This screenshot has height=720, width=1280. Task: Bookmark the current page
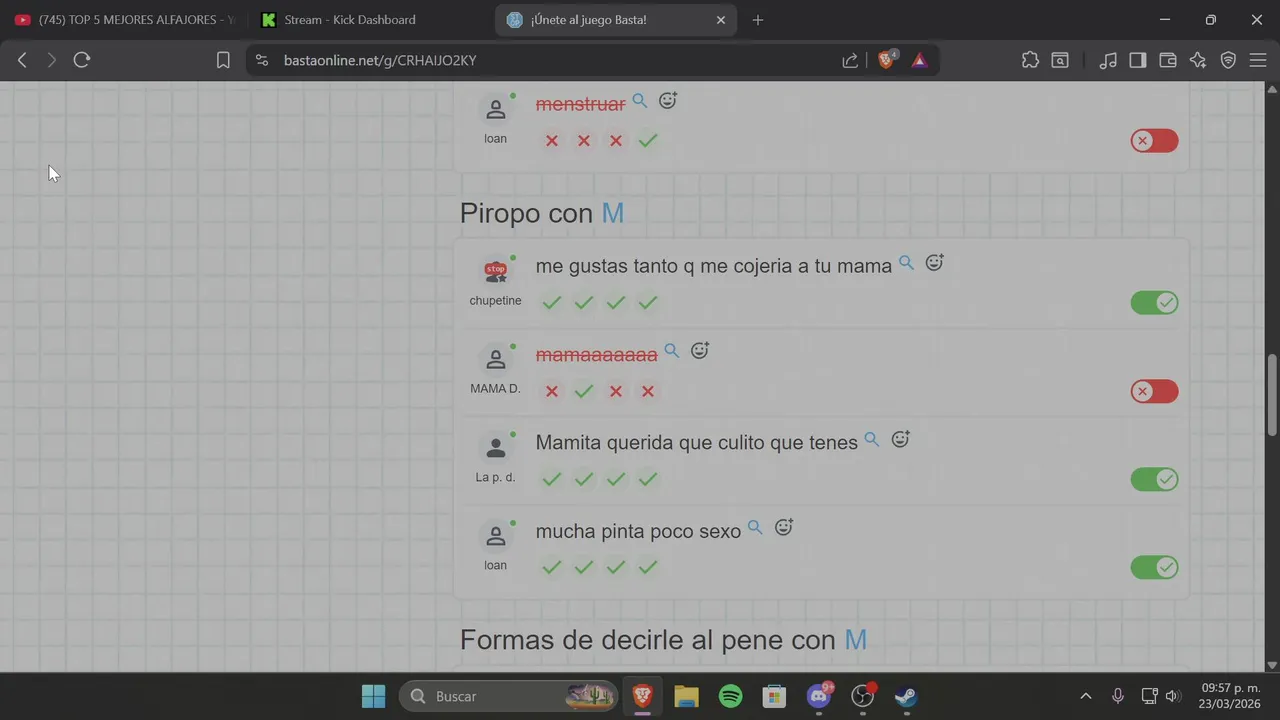tap(223, 60)
